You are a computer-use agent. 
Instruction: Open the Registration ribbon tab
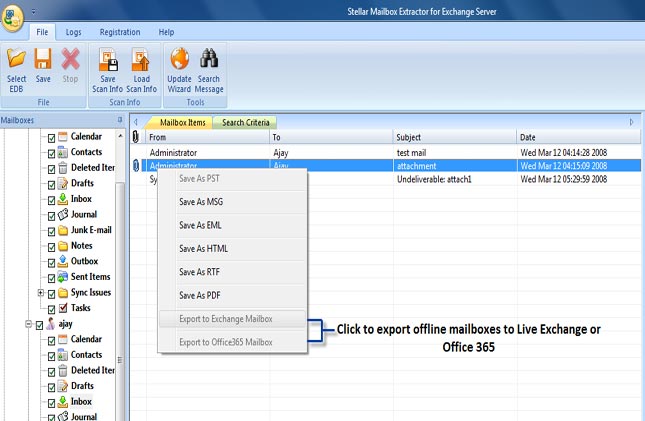(x=120, y=32)
